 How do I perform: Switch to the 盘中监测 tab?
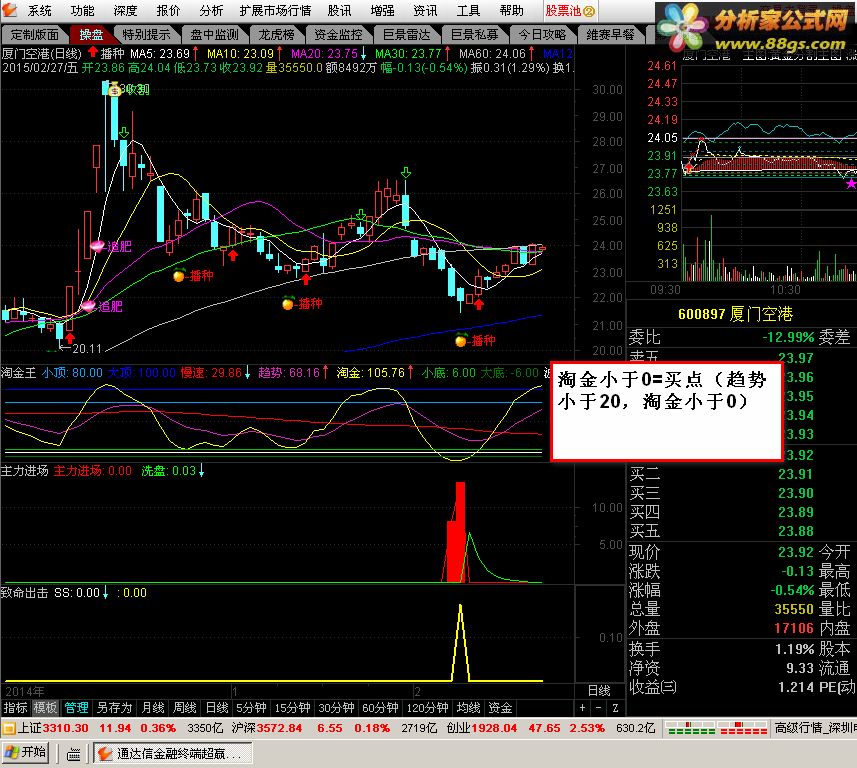coord(214,34)
